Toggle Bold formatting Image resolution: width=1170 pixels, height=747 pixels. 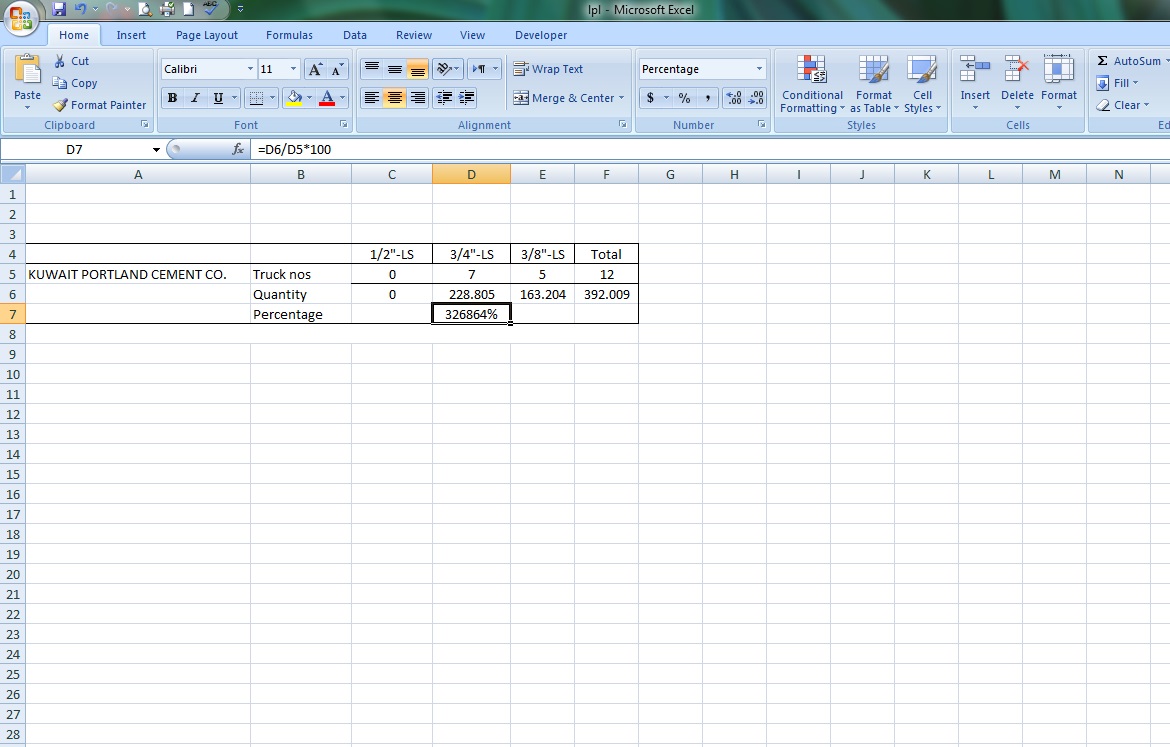[172, 98]
